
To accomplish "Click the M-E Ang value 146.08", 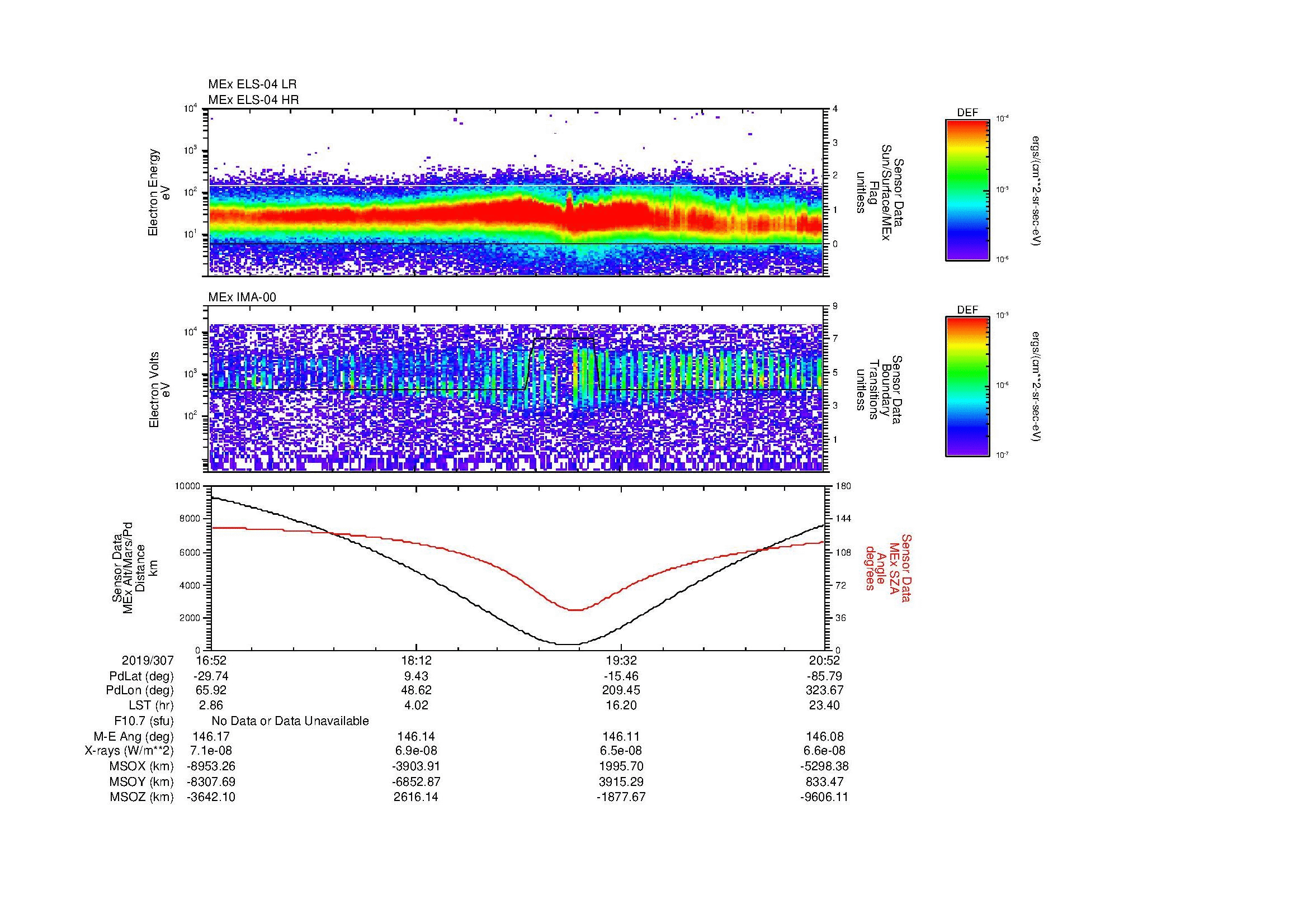I will click(824, 737).
